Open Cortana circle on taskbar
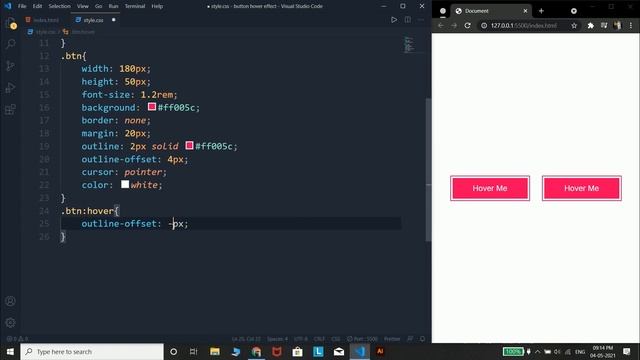 click(x=173, y=351)
